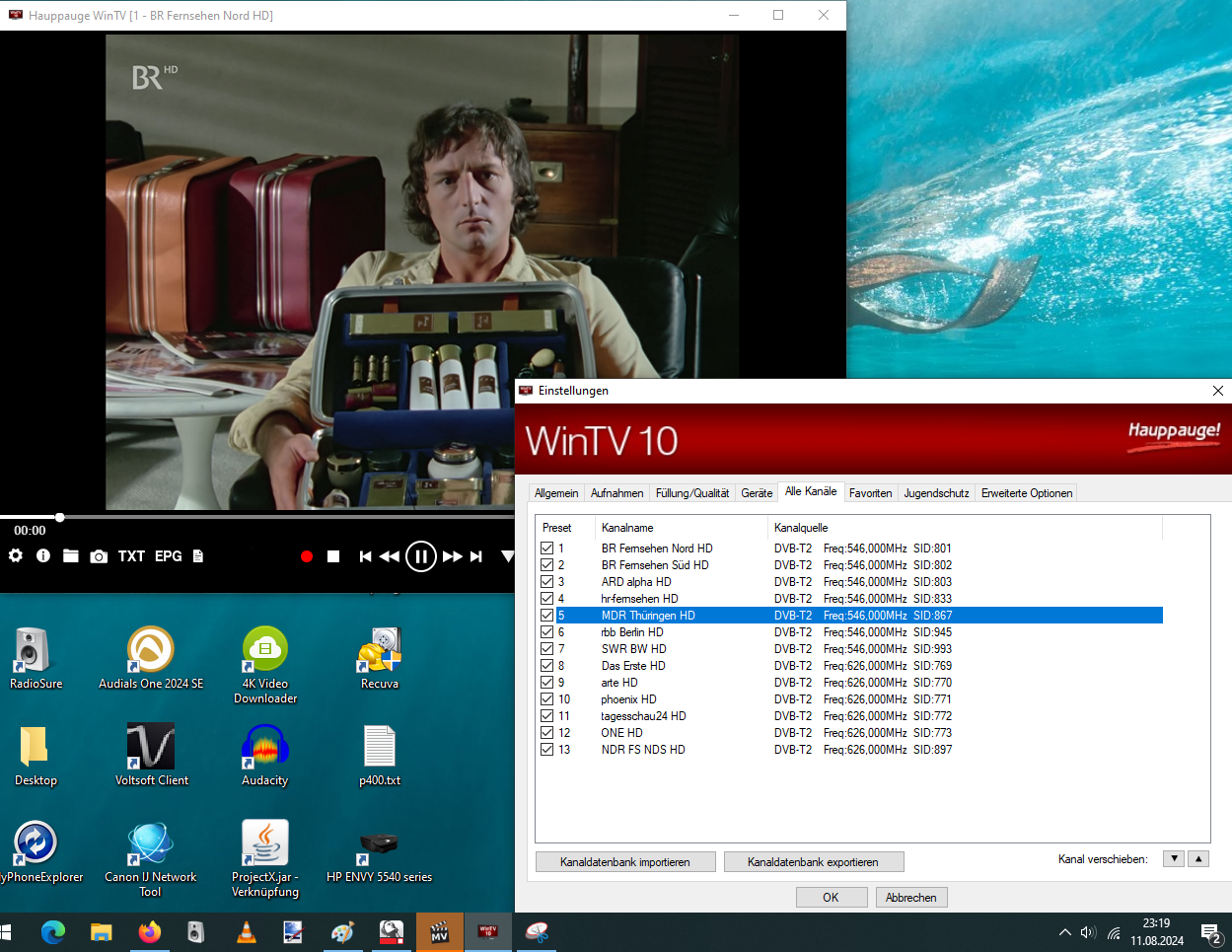
Task: Click the subtitles page icon next to EPG
Action: (198, 556)
